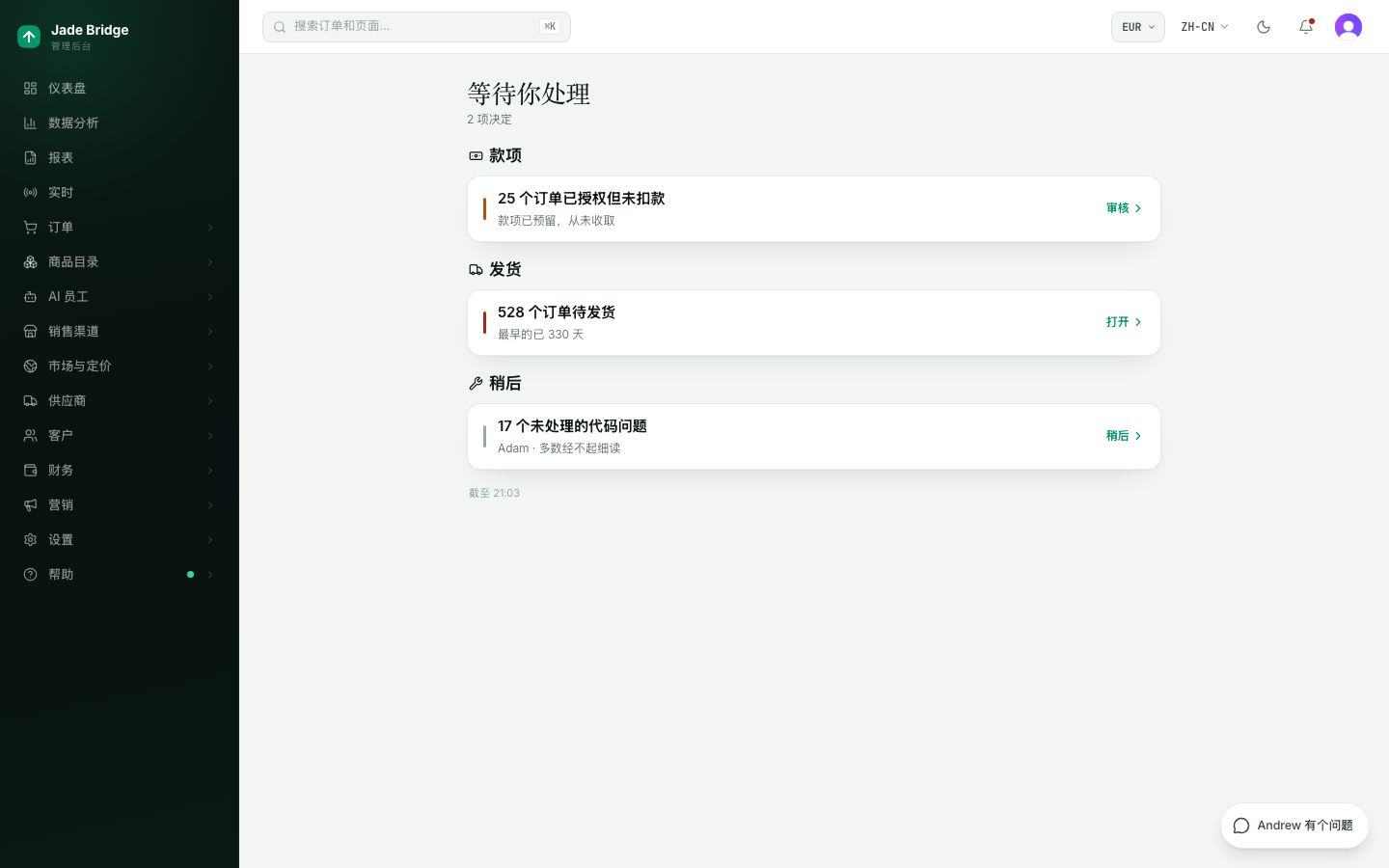Click the 订单 shopping cart icon

[x=30, y=227]
